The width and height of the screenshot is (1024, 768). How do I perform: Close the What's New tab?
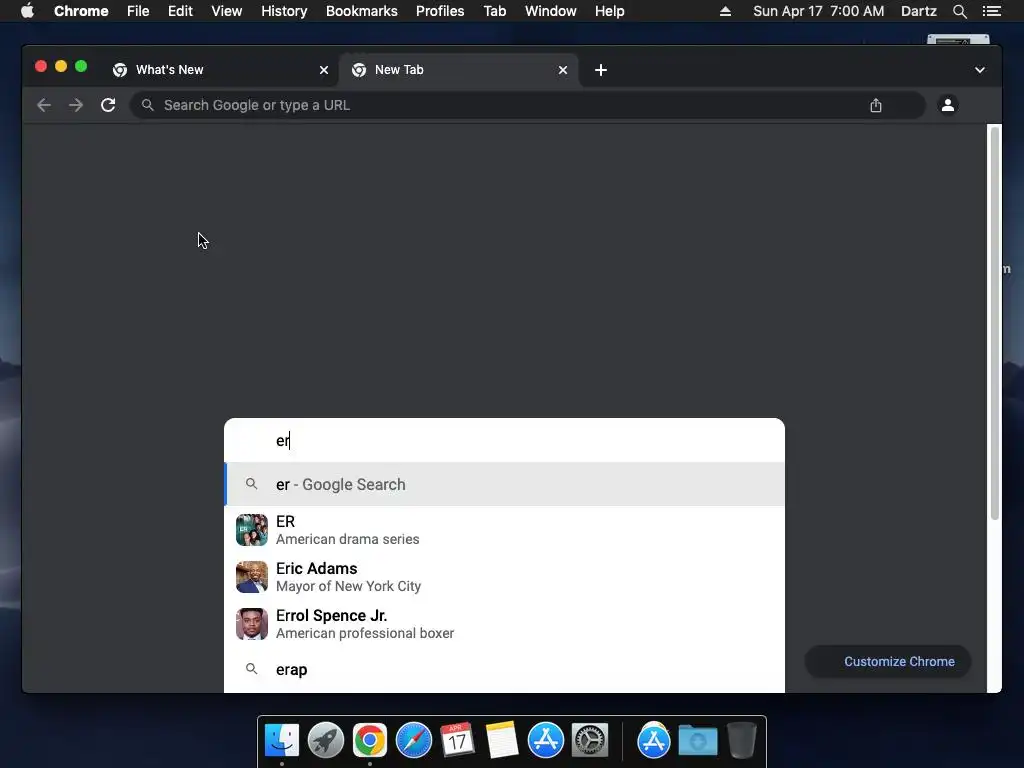pyautogui.click(x=324, y=70)
